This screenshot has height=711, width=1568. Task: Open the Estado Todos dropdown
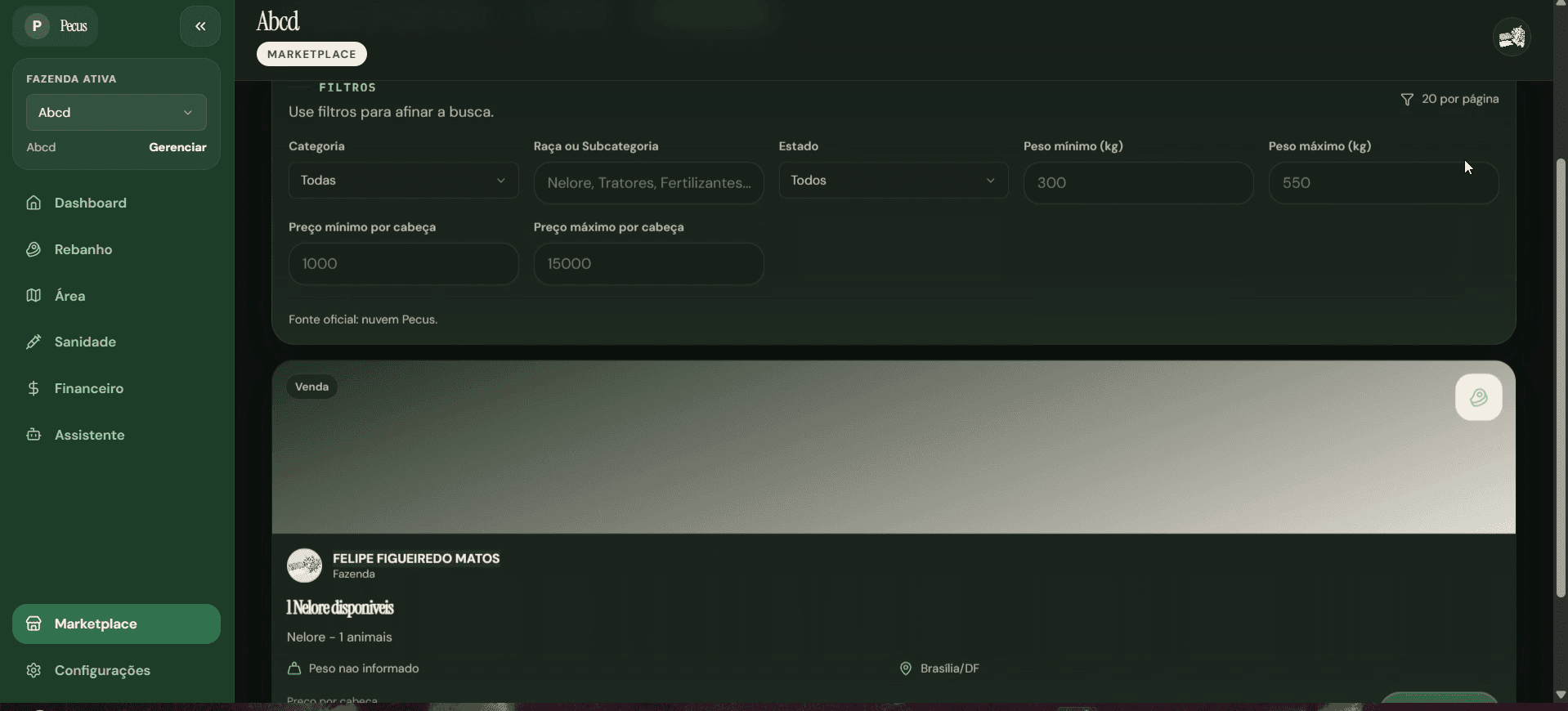click(x=893, y=181)
